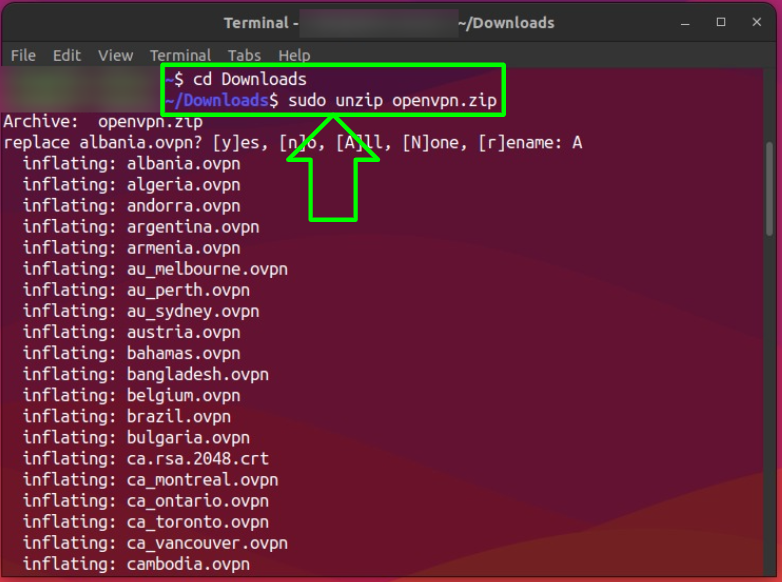Click the 'inflating: andorra.ovpn' line
The width and height of the screenshot is (782, 582).
pos(132,206)
